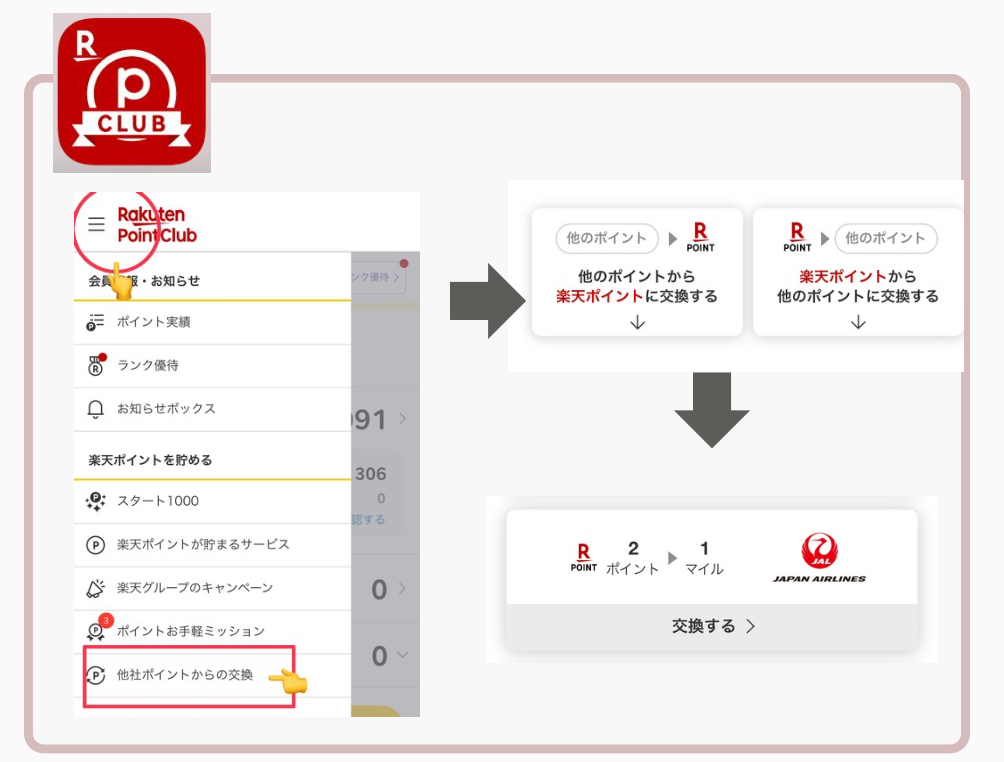Choose 楽天ポイントから他のポイントに交換する card
The image size is (1004, 762).
click(858, 272)
